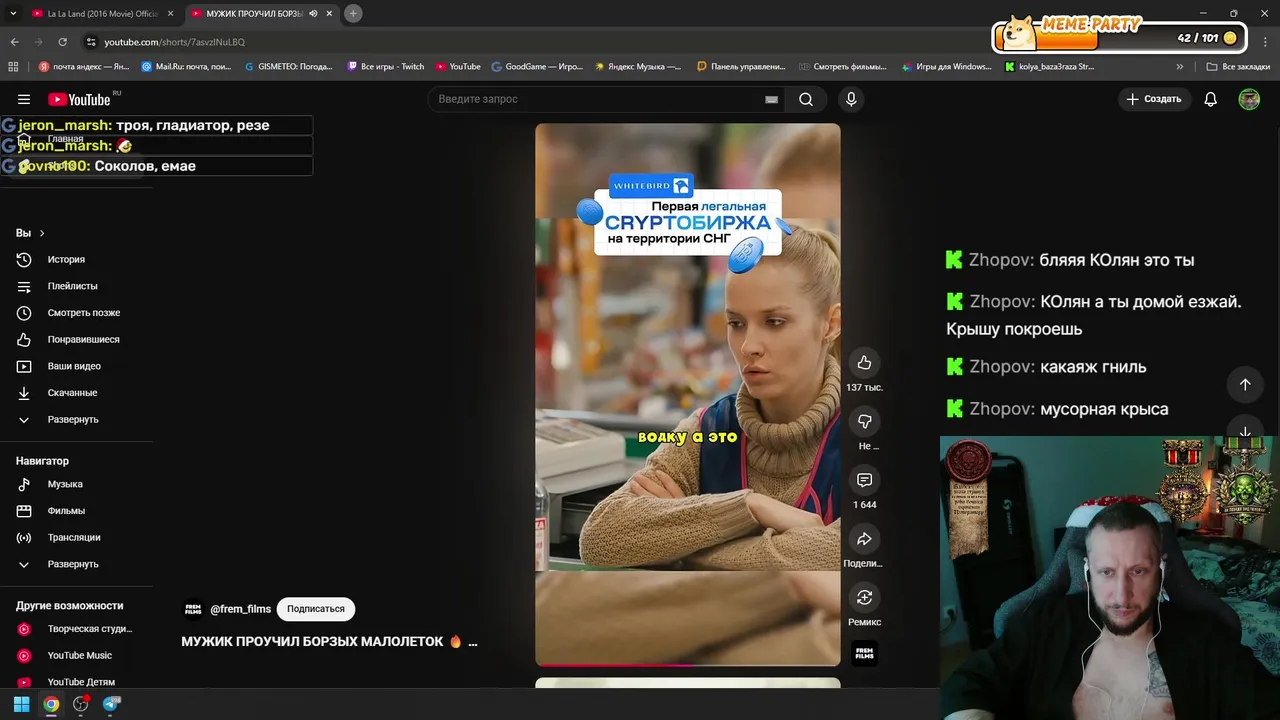Open the Twitch bookmark Все игры
The height and width of the screenshot is (720, 1280).
(x=386, y=67)
